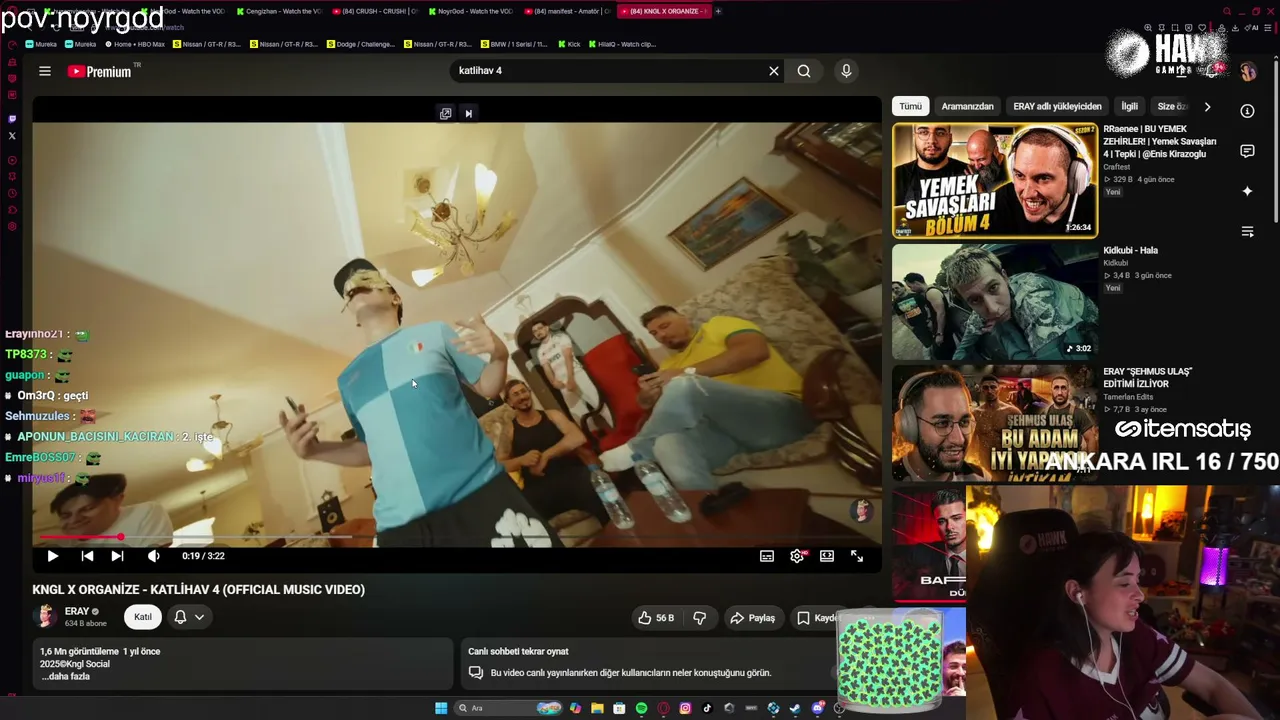The width and height of the screenshot is (1280, 720).
Task: Open Steam from the taskbar
Action: 795,708
